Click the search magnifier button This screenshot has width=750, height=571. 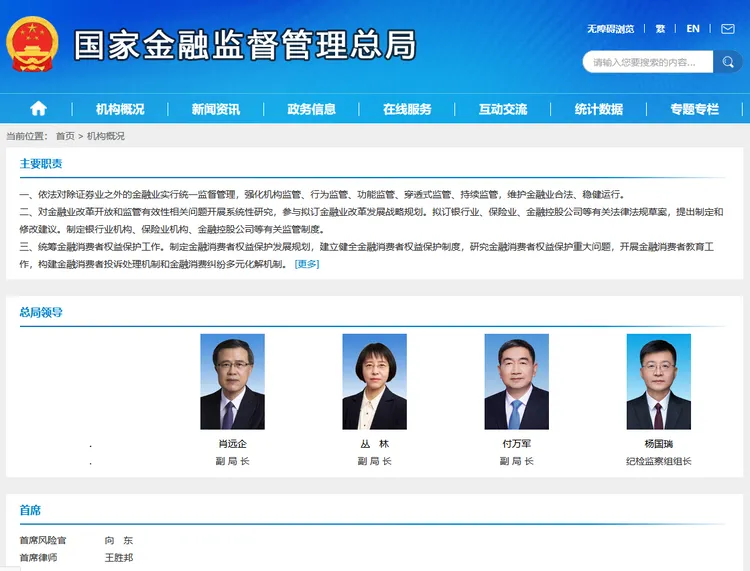point(728,62)
